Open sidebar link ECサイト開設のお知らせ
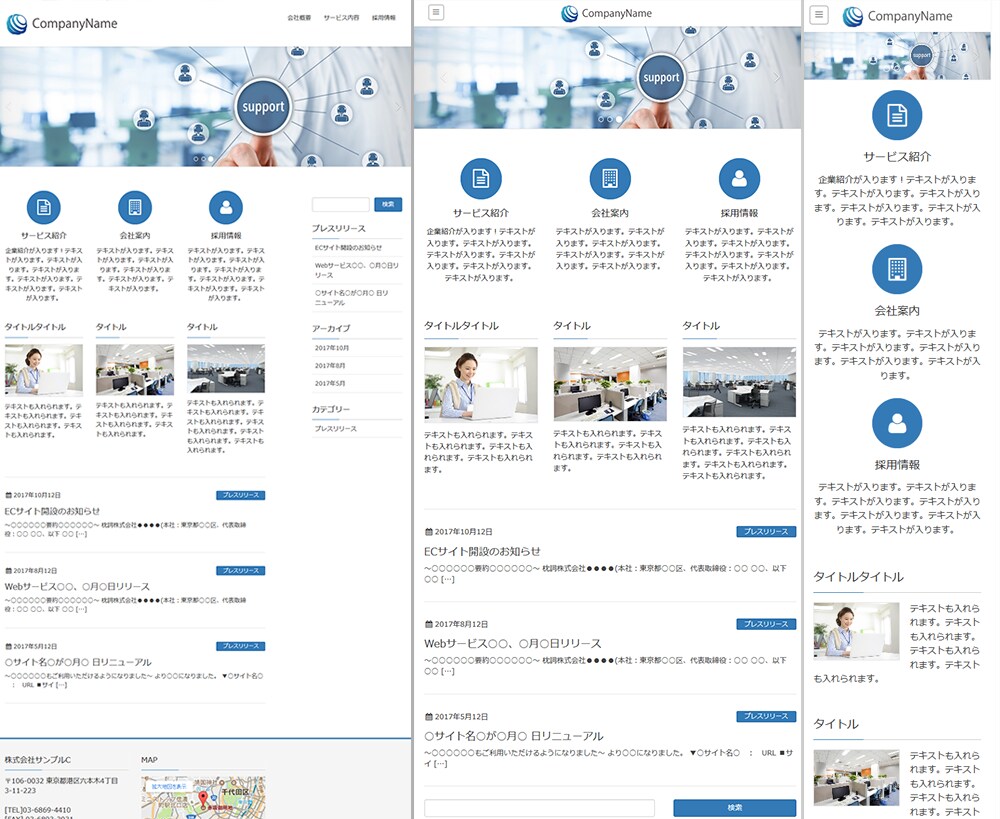Screen dimensions: 1000x819 pyautogui.click(x=348, y=247)
